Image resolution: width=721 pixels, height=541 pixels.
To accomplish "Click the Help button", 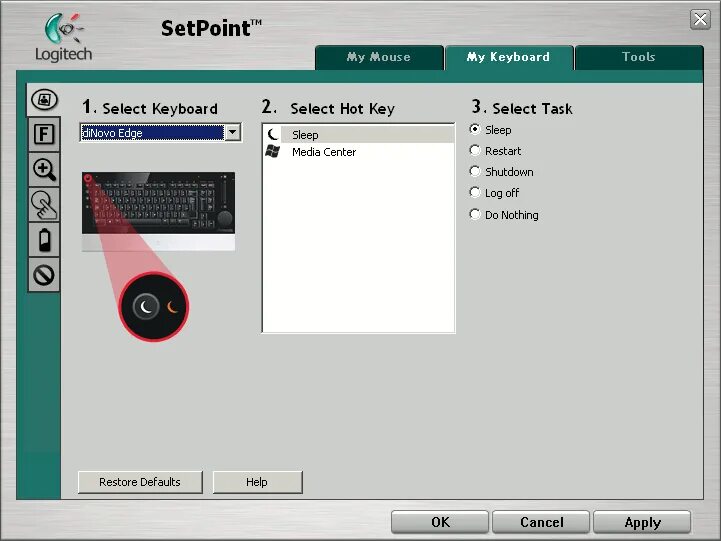I will 257,482.
